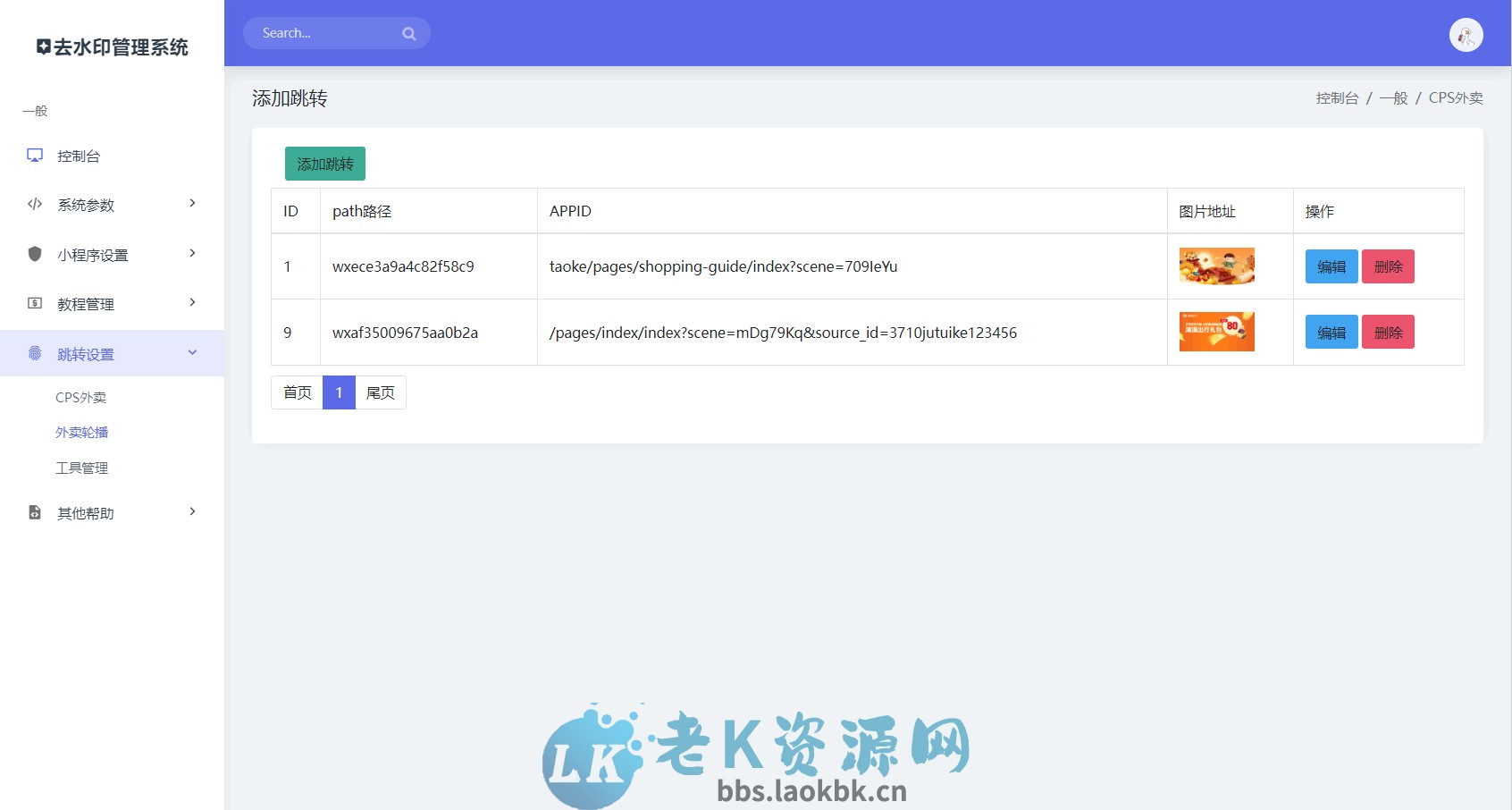Image resolution: width=1512 pixels, height=810 pixels.
Task: Click the 系统参数 code icon
Action: (x=34, y=204)
